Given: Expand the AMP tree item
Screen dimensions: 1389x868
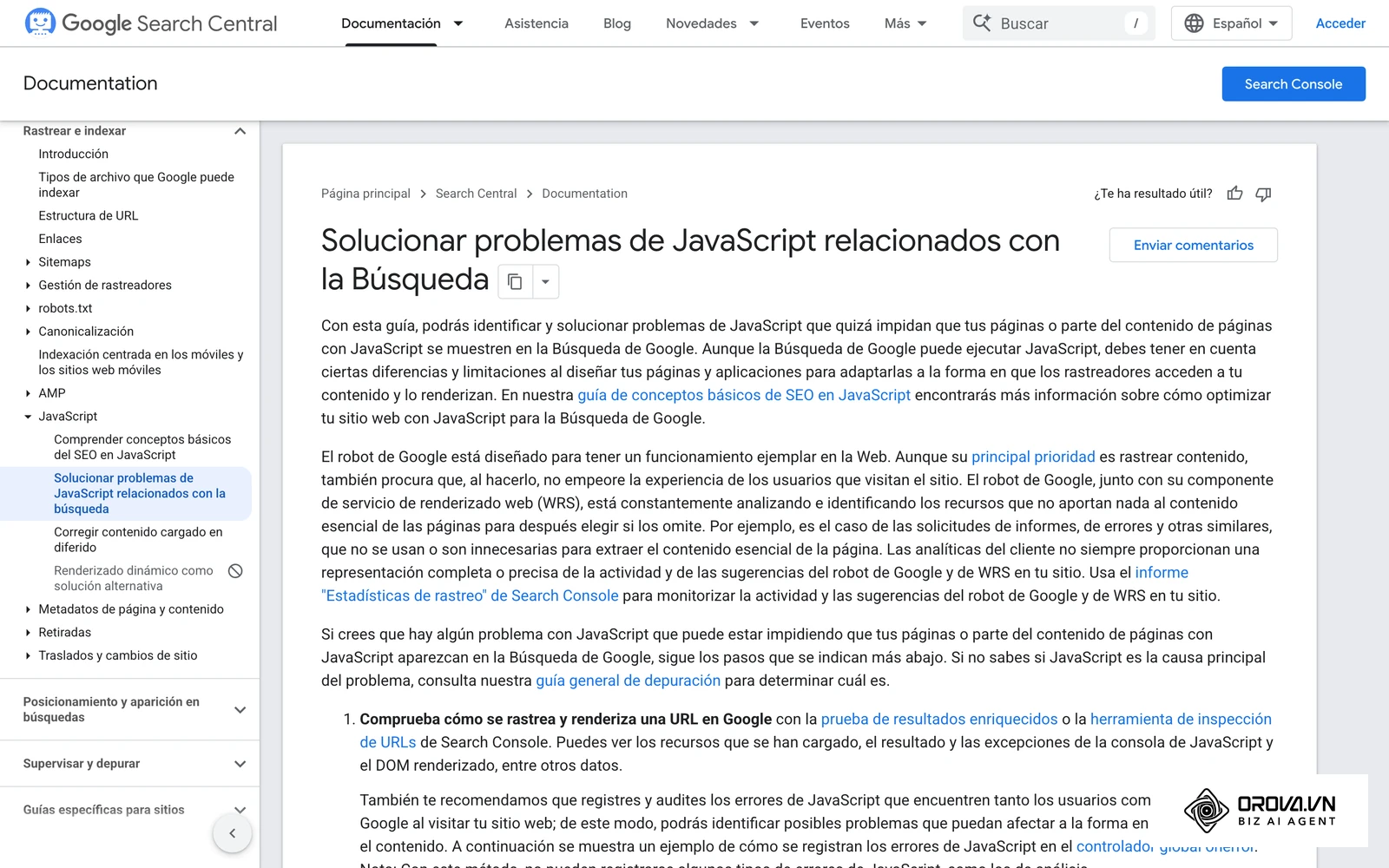Looking at the screenshot, I should (28, 393).
